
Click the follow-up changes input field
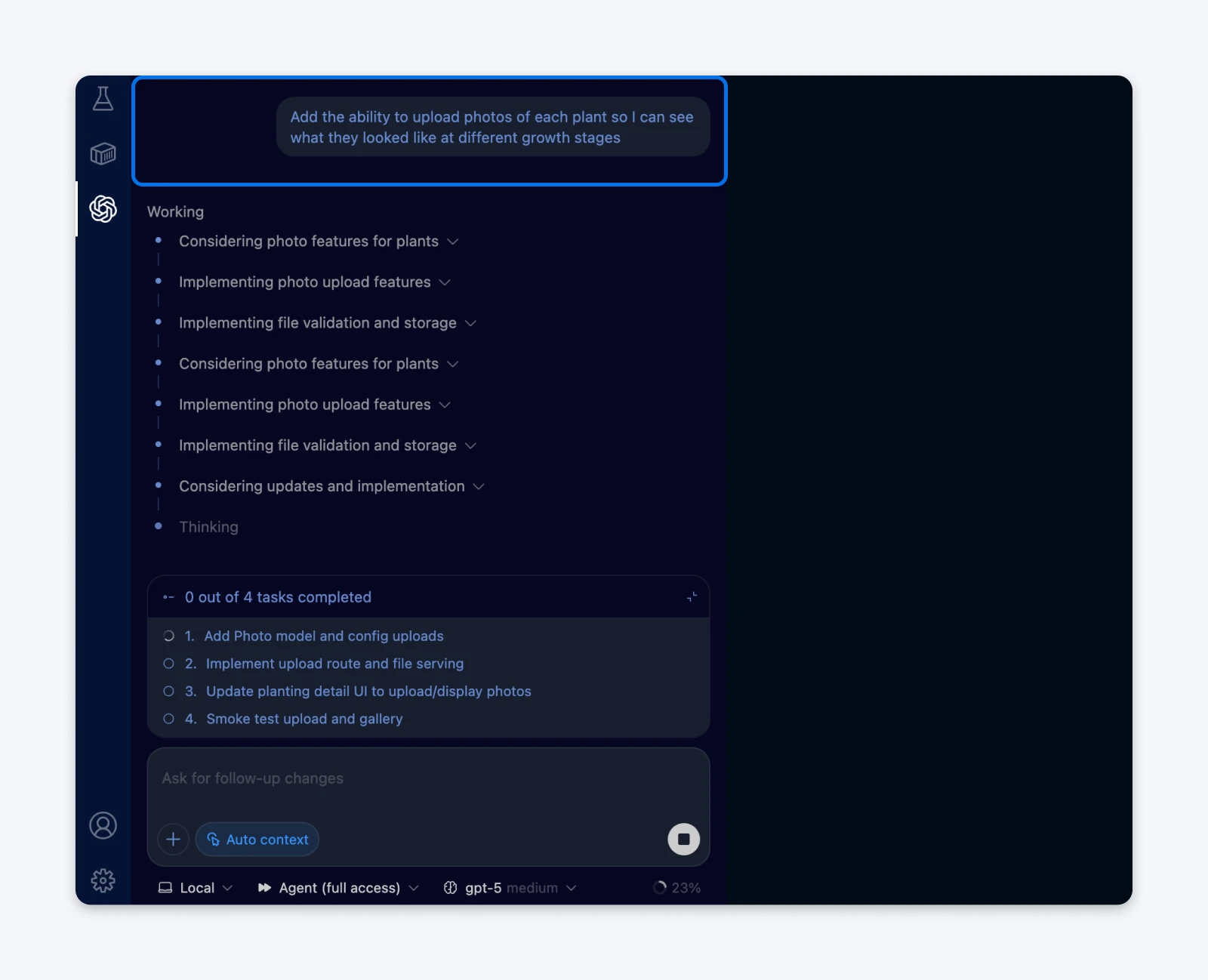pyautogui.click(x=428, y=778)
